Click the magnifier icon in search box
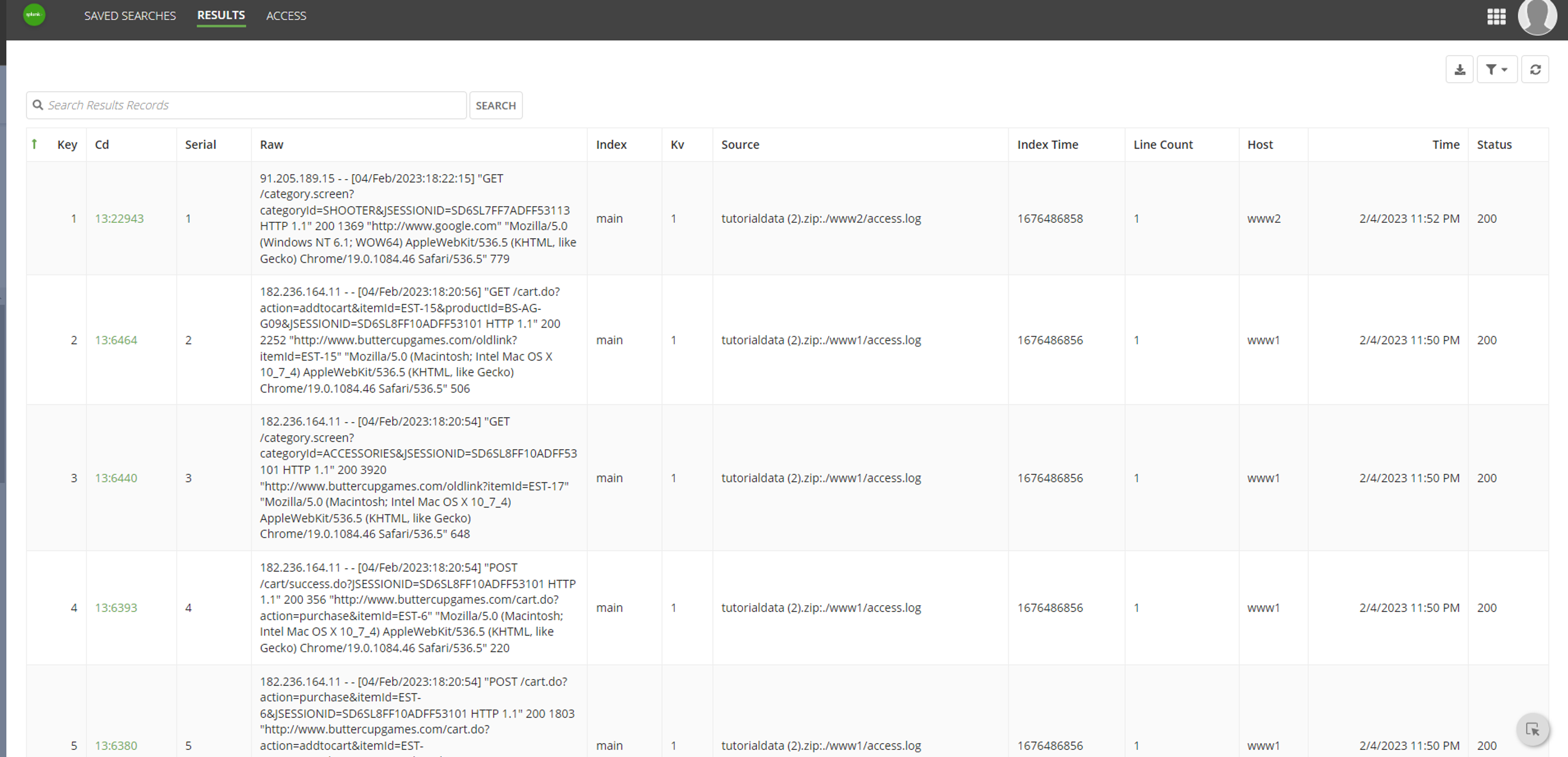Screen dimensions: 1568x757 pos(38,105)
